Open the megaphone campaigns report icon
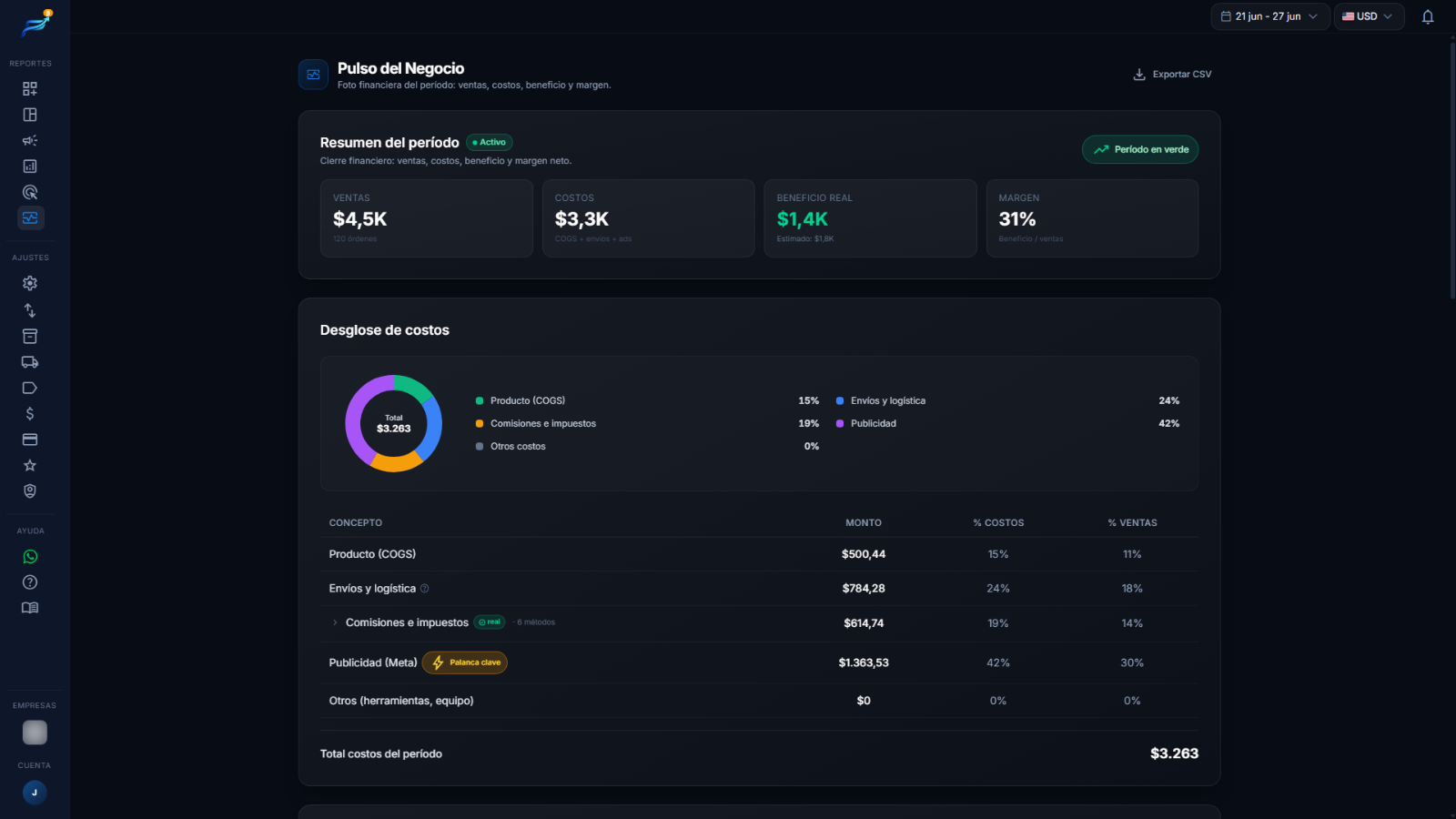The image size is (1456, 819). 30,140
